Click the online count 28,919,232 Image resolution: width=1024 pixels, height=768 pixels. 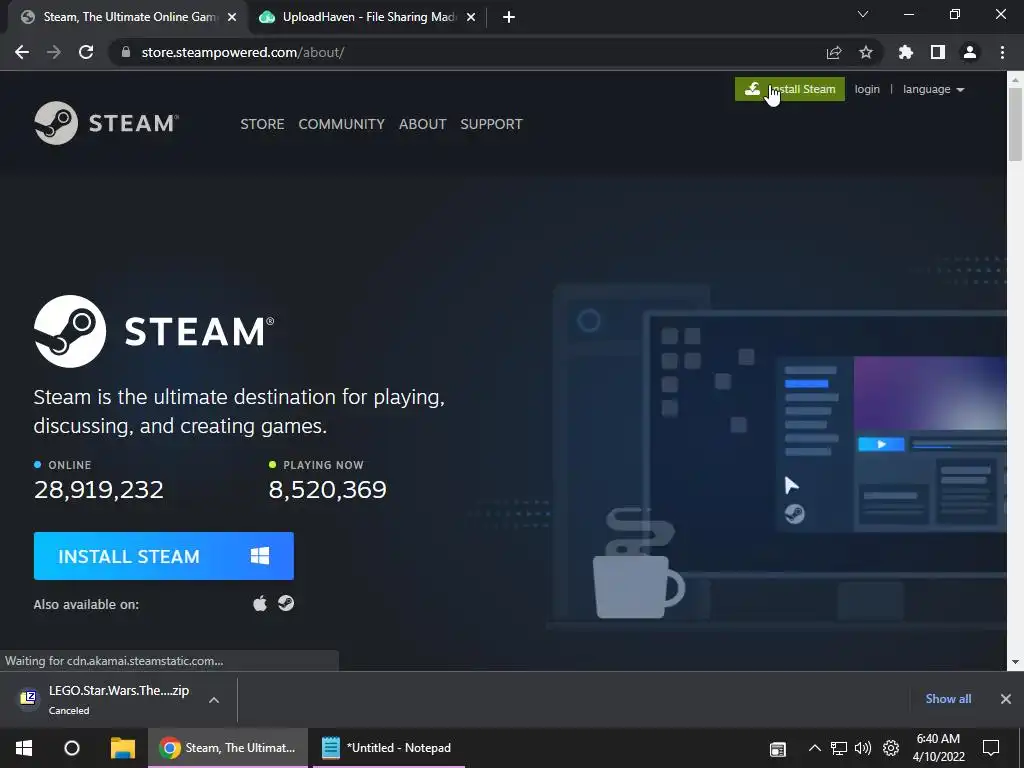point(99,489)
